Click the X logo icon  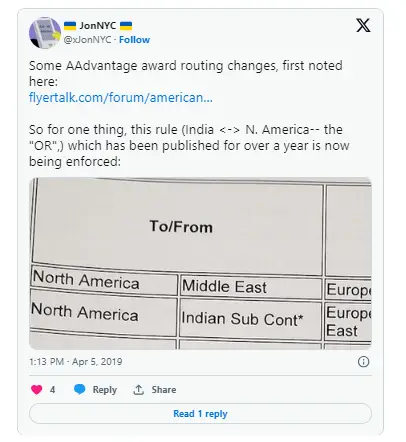click(x=363, y=25)
